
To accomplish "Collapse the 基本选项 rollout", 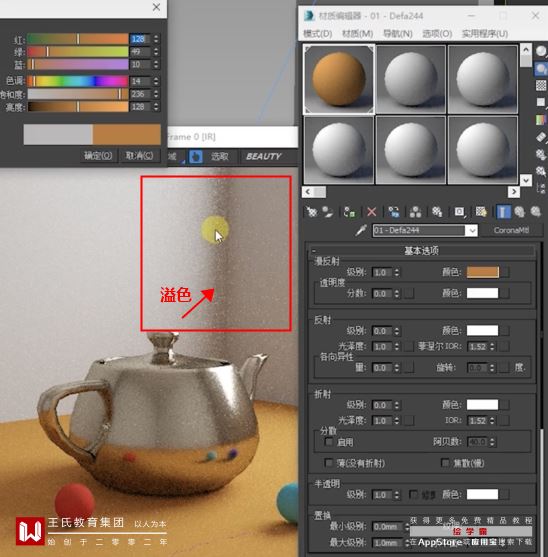I will tap(422, 251).
